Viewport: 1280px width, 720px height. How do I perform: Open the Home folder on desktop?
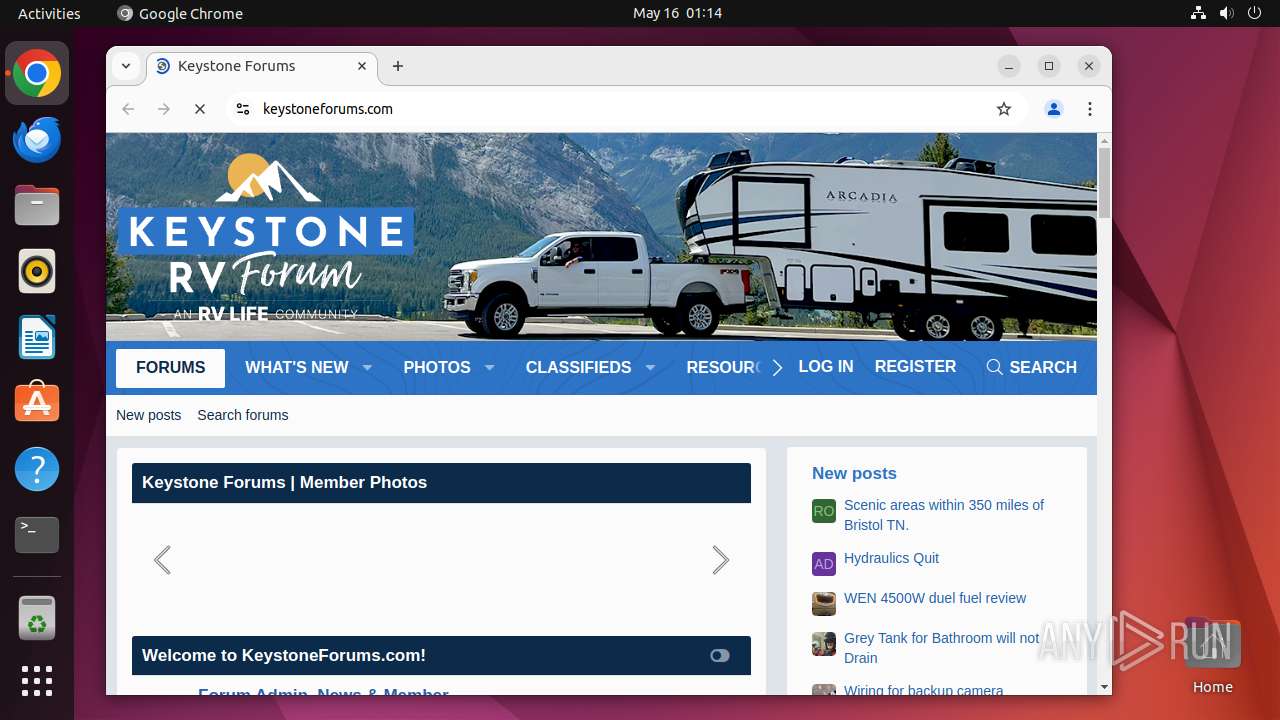click(x=1213, y=655)
